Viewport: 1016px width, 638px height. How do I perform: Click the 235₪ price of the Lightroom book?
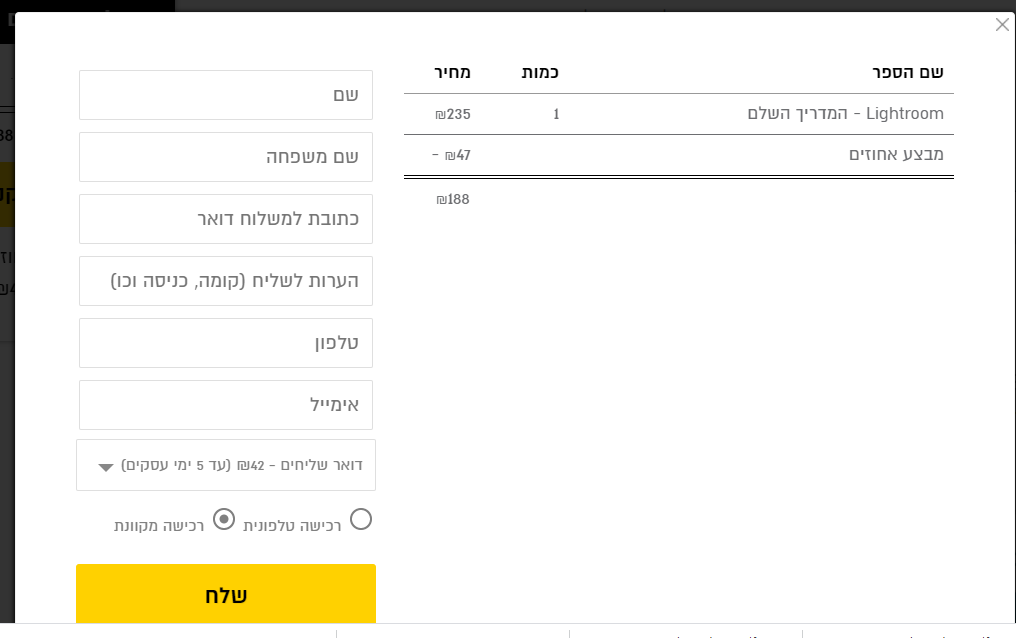(x=452, y=113)
